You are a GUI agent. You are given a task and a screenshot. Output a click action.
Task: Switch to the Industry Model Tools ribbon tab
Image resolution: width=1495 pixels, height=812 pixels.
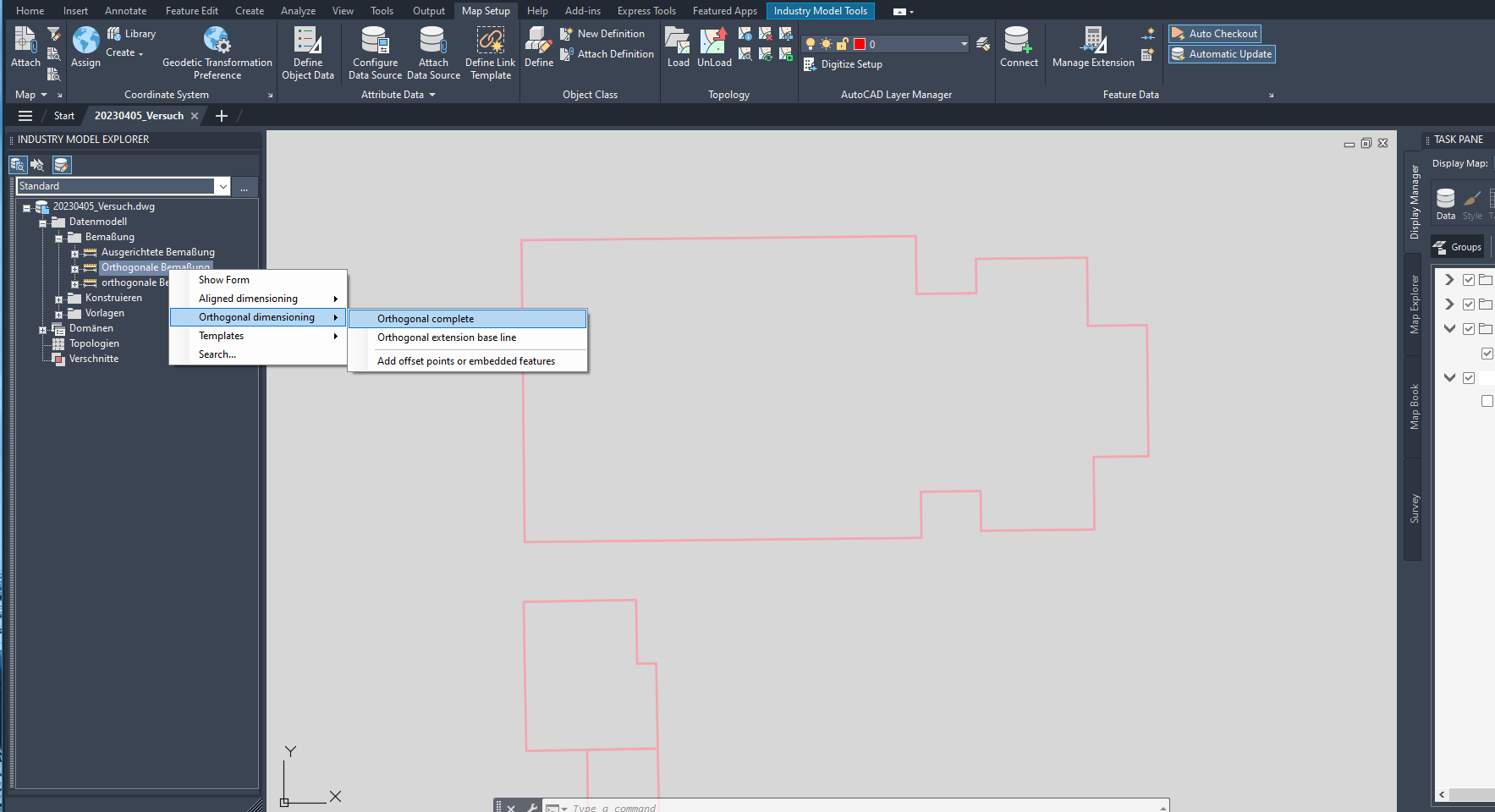pos(819,10)
